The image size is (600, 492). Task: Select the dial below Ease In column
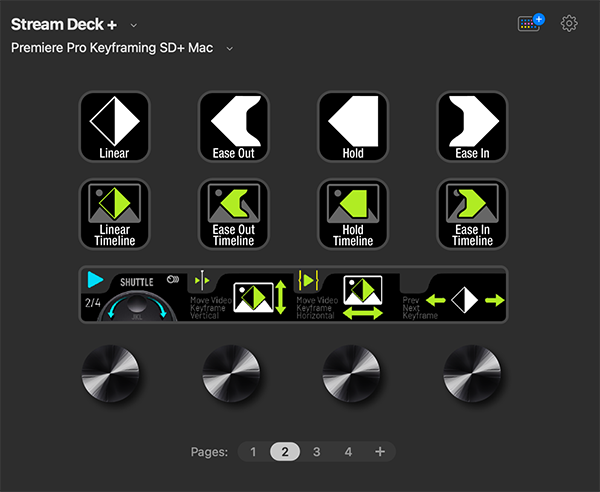tap(472, 373)
